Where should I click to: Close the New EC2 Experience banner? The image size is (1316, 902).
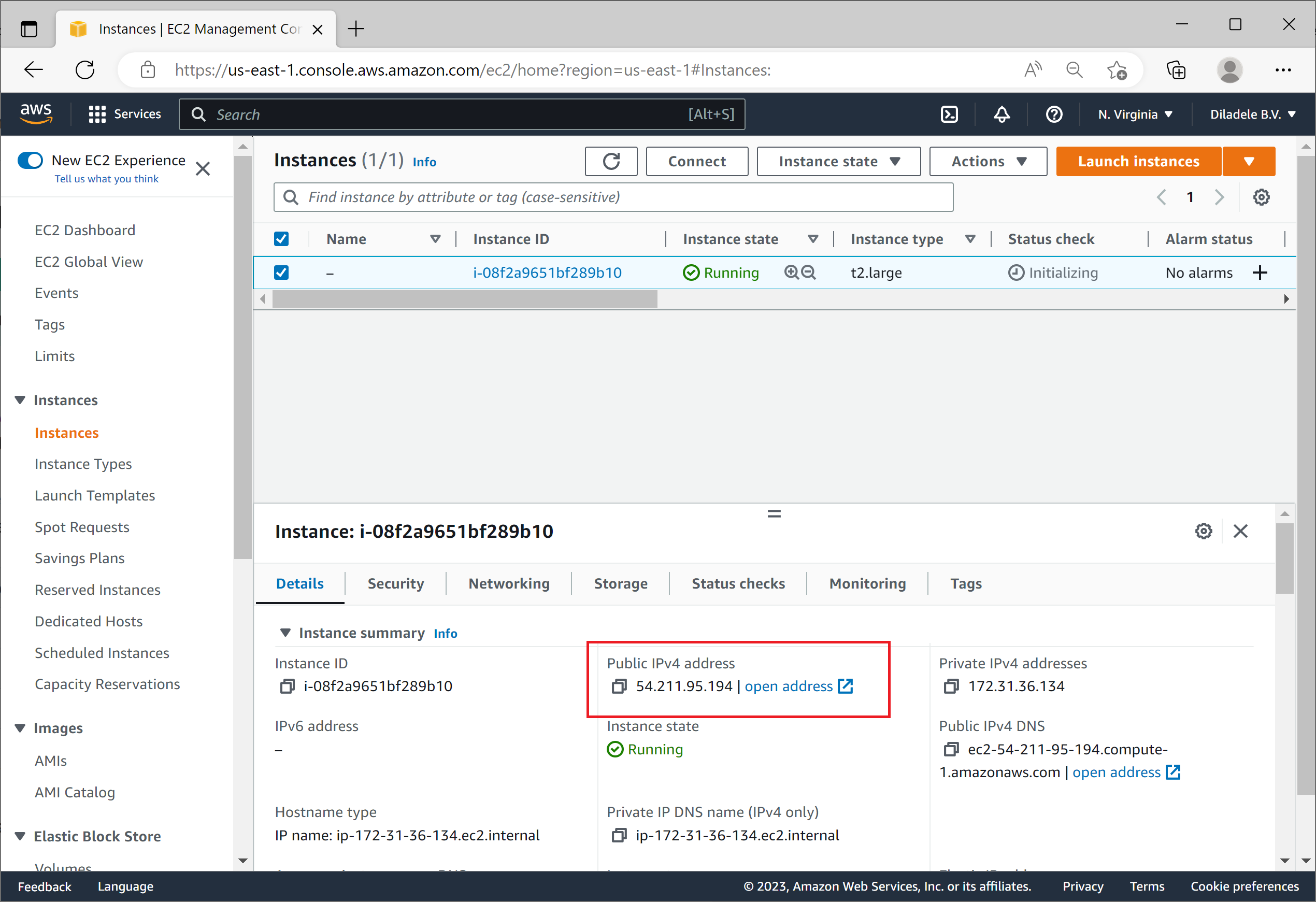(x=203, y=169)
